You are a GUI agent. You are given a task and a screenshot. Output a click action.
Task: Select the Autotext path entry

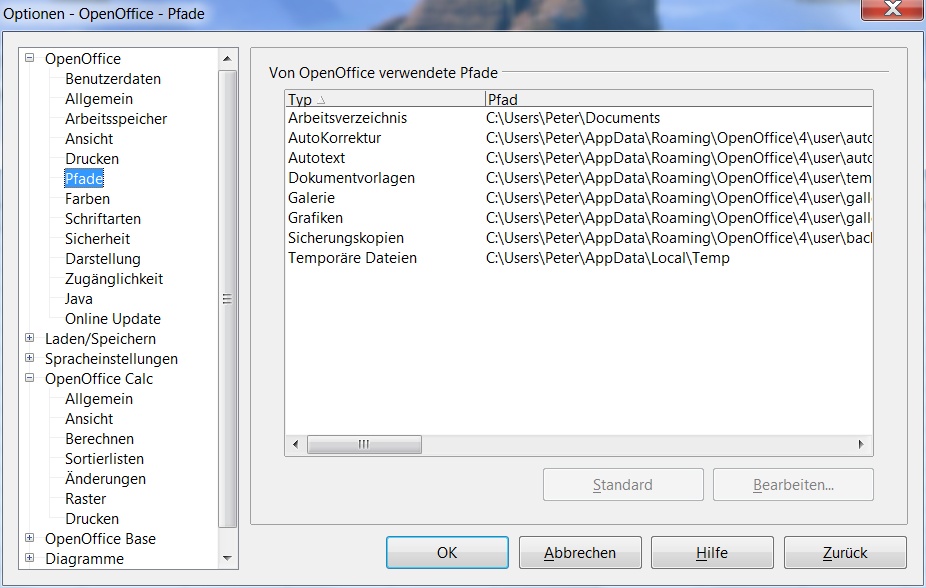point(578,158)
